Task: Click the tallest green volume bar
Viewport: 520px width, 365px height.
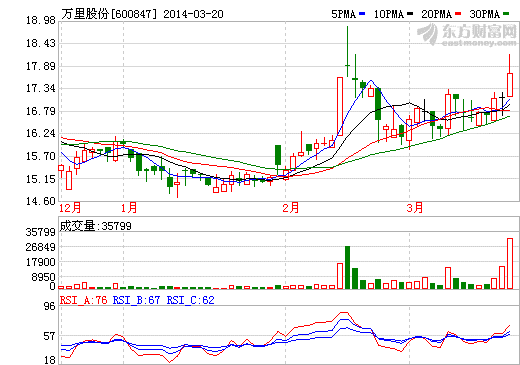Action: click(x=347, y=267)
